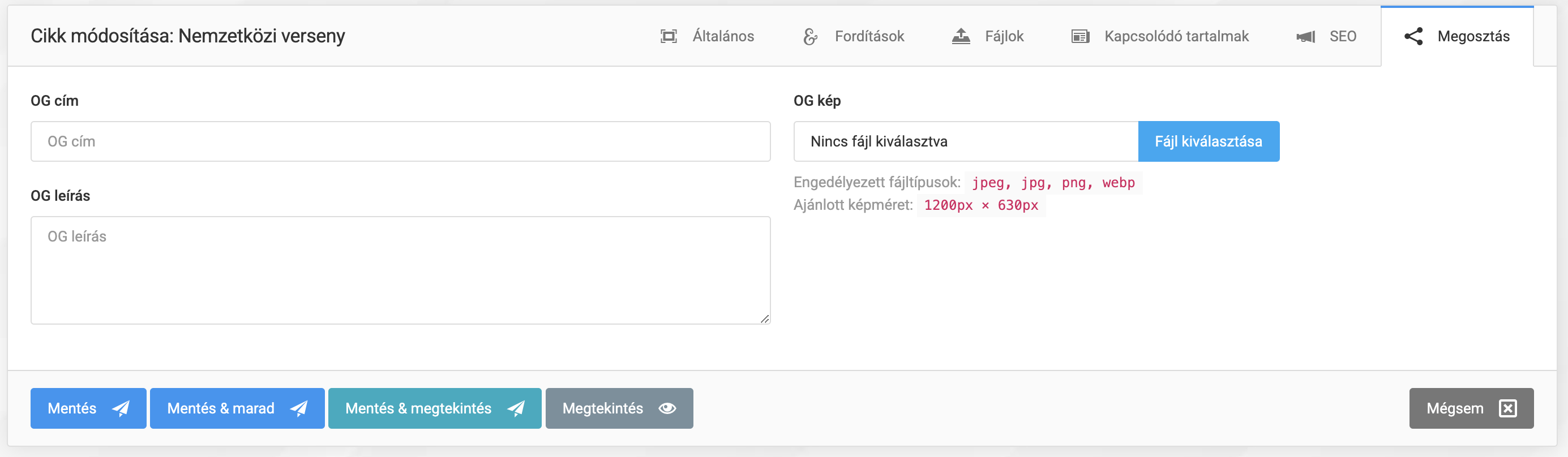Open the Általános tab
The image size is (1568, 457).
(722, 37)
